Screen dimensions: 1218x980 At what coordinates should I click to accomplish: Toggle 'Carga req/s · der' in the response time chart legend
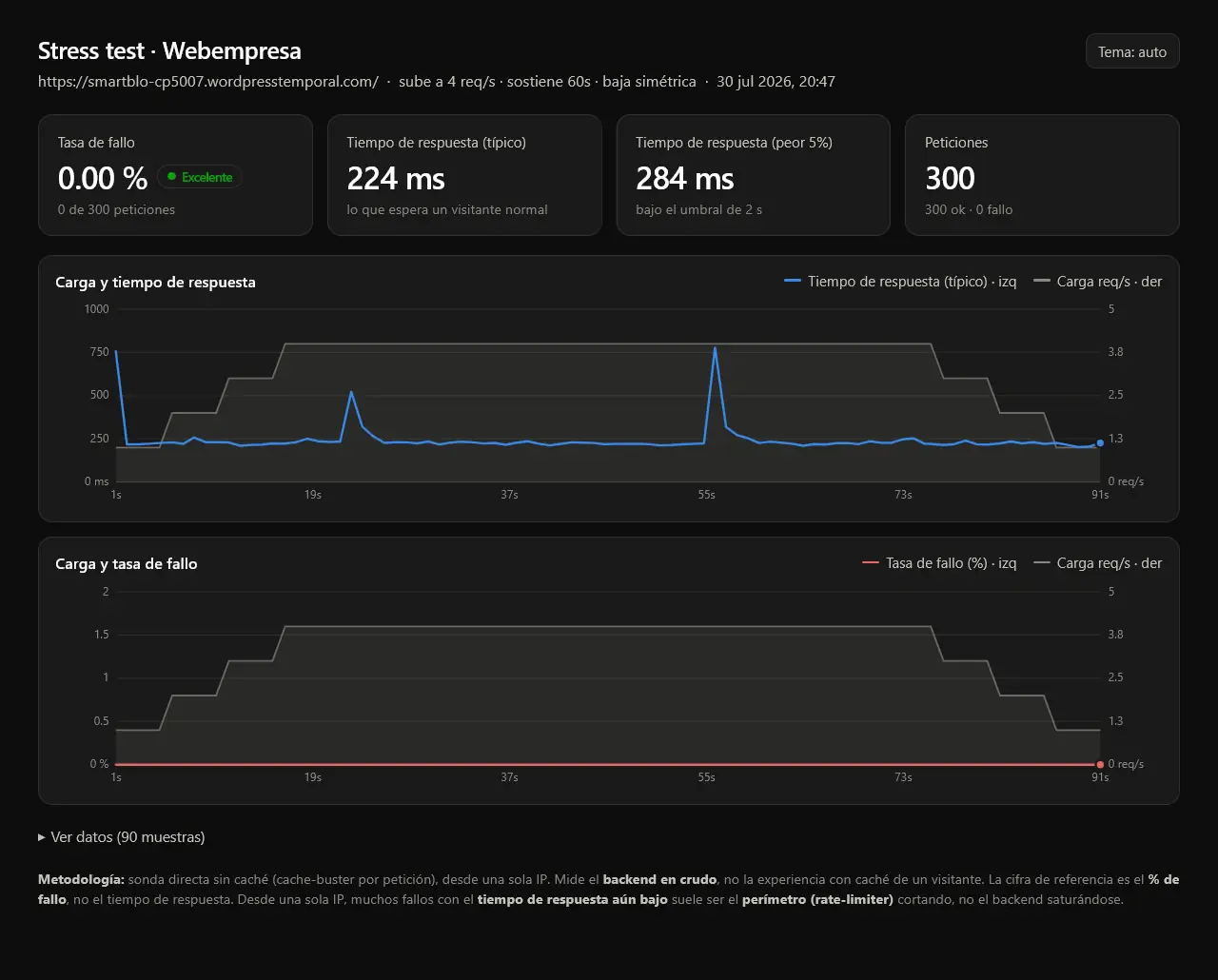[x=1097, y=282]
